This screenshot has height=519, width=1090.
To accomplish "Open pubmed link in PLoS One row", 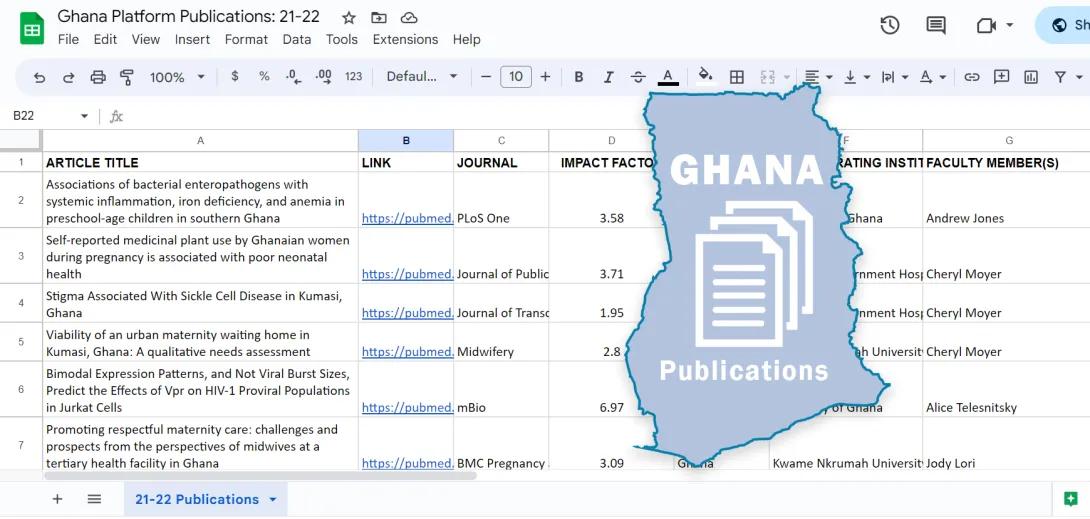I will point(407,218).
